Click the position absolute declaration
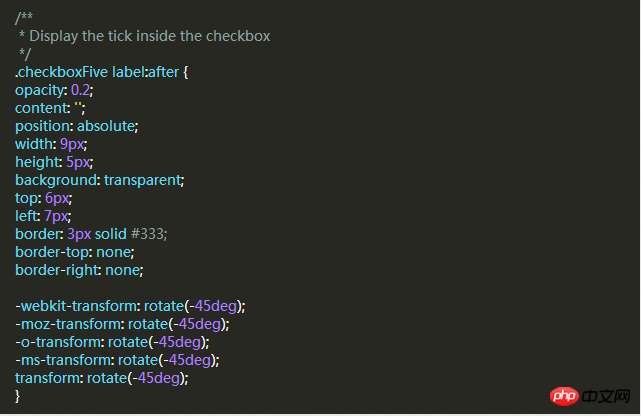641x416 pixels. click(77, 126)
